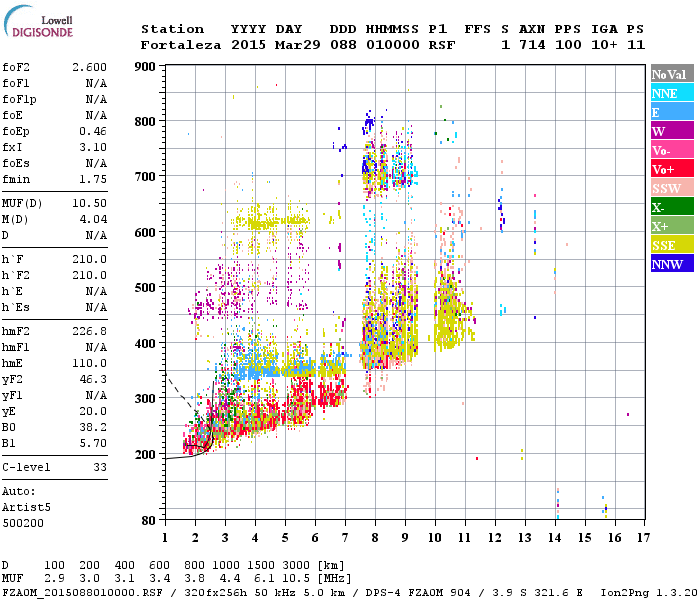Click the hmF2 value 226.8
Image resolution: width=700 pixels, height=600 pixels.
click(89, 331)
